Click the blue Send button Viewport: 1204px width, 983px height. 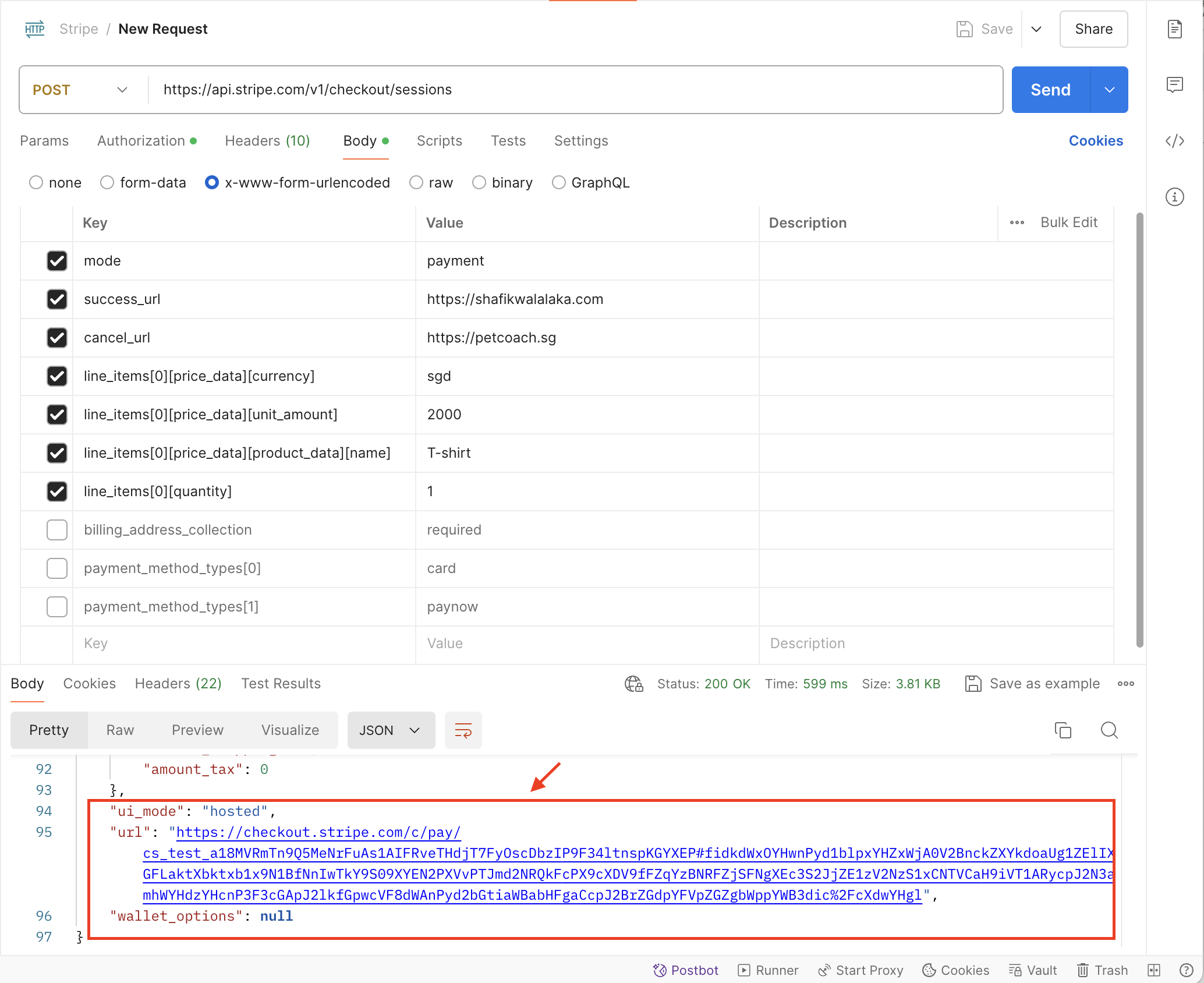coord(1051,90)
